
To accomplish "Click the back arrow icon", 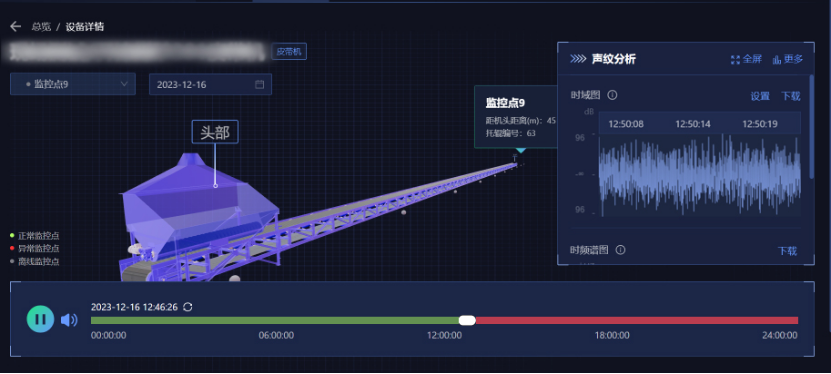I will click(x=15, y=26).
